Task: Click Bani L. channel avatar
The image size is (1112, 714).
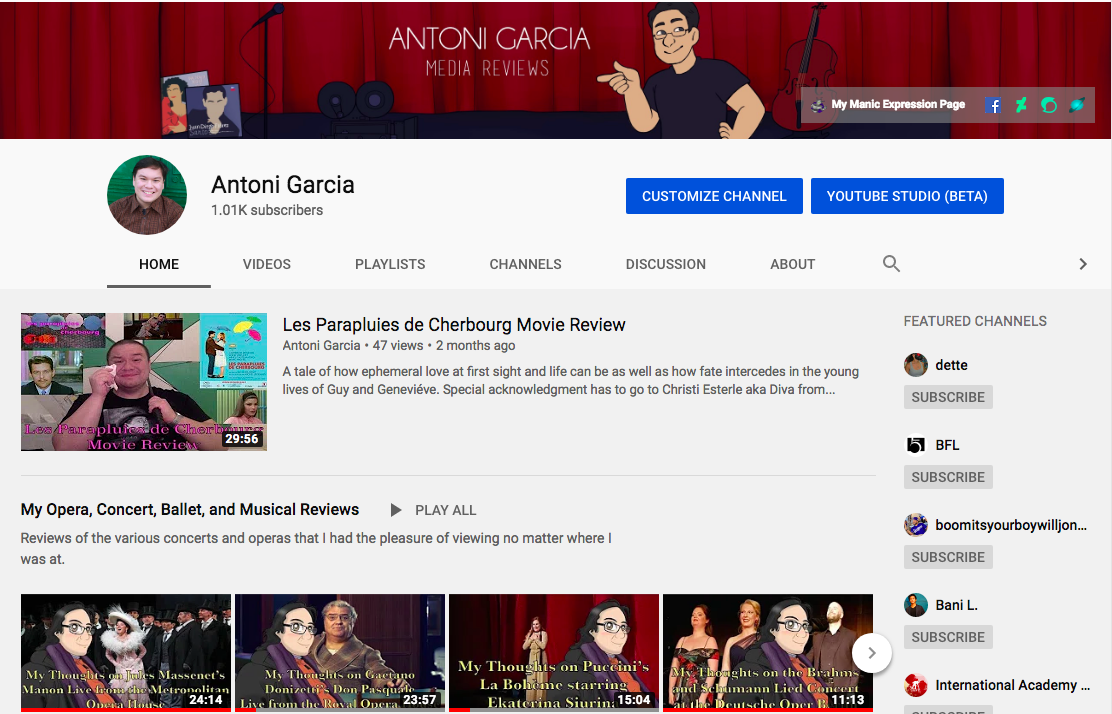Action: click(915, 605)
